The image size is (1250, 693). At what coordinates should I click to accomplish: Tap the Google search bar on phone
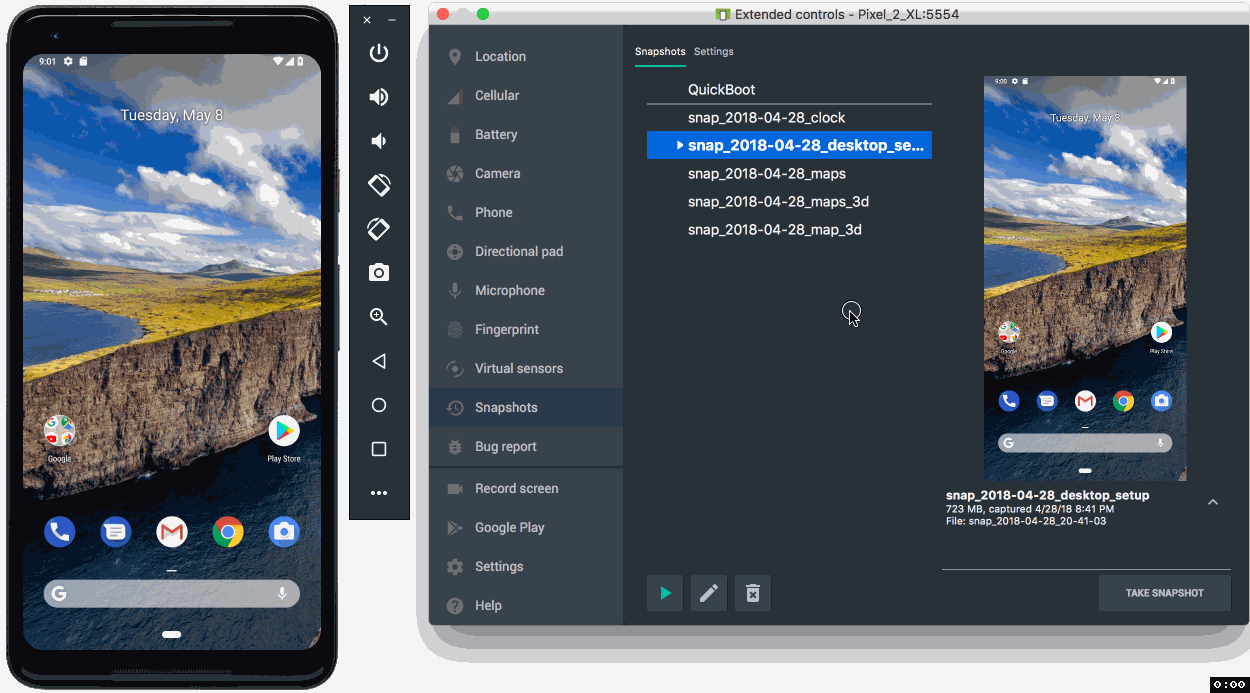pyautogui.click(x=172, y=594)
